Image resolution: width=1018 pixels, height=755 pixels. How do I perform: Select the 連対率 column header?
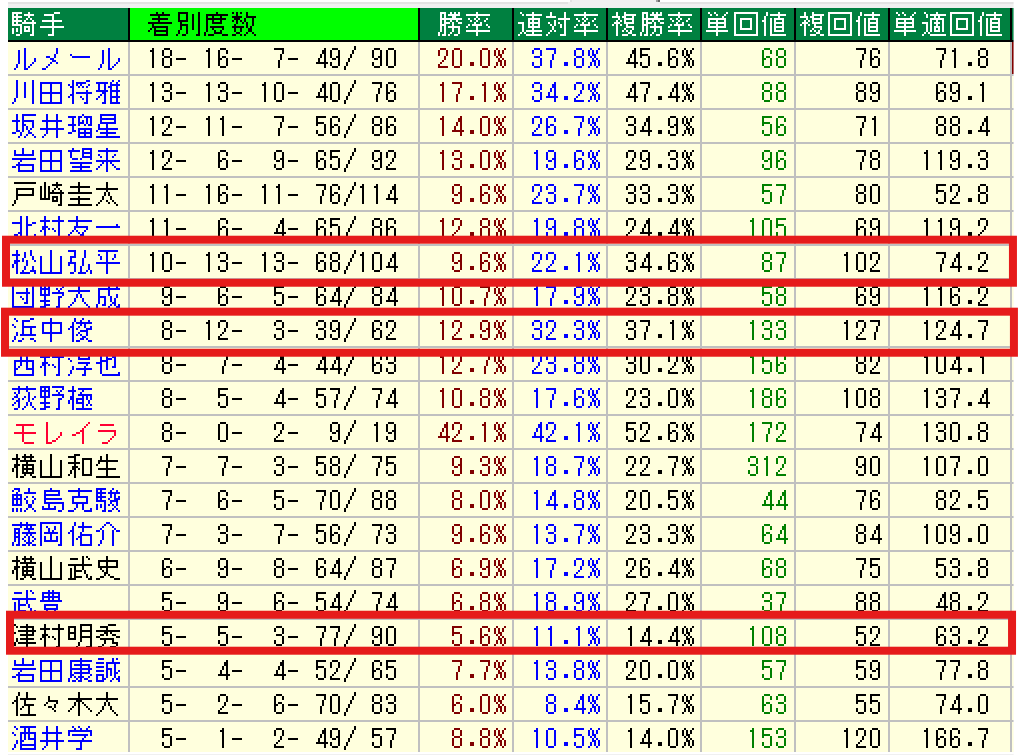coord(559,22)
